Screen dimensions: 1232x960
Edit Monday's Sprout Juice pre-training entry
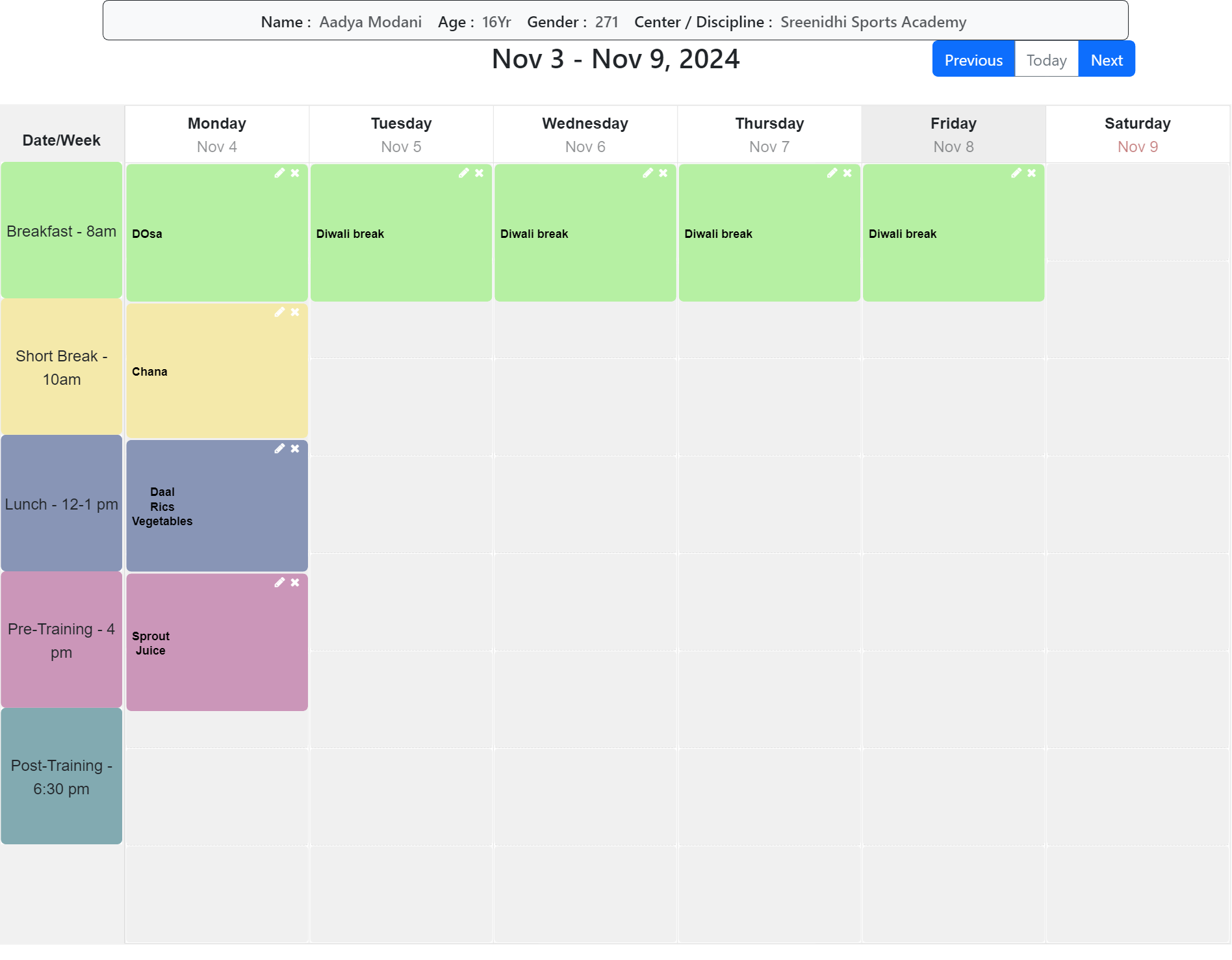tap(279, 582)
